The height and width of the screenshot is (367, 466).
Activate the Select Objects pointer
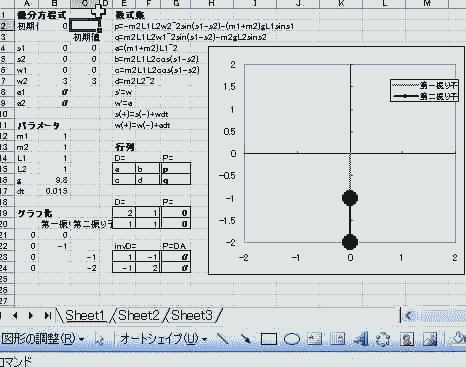pyautogui.click(x=99, y=339)
